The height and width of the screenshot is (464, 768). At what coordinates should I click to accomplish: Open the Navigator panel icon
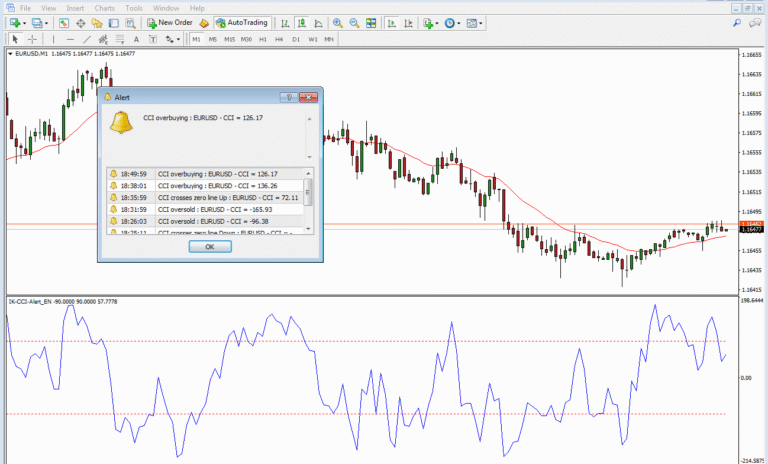[97, 23]
